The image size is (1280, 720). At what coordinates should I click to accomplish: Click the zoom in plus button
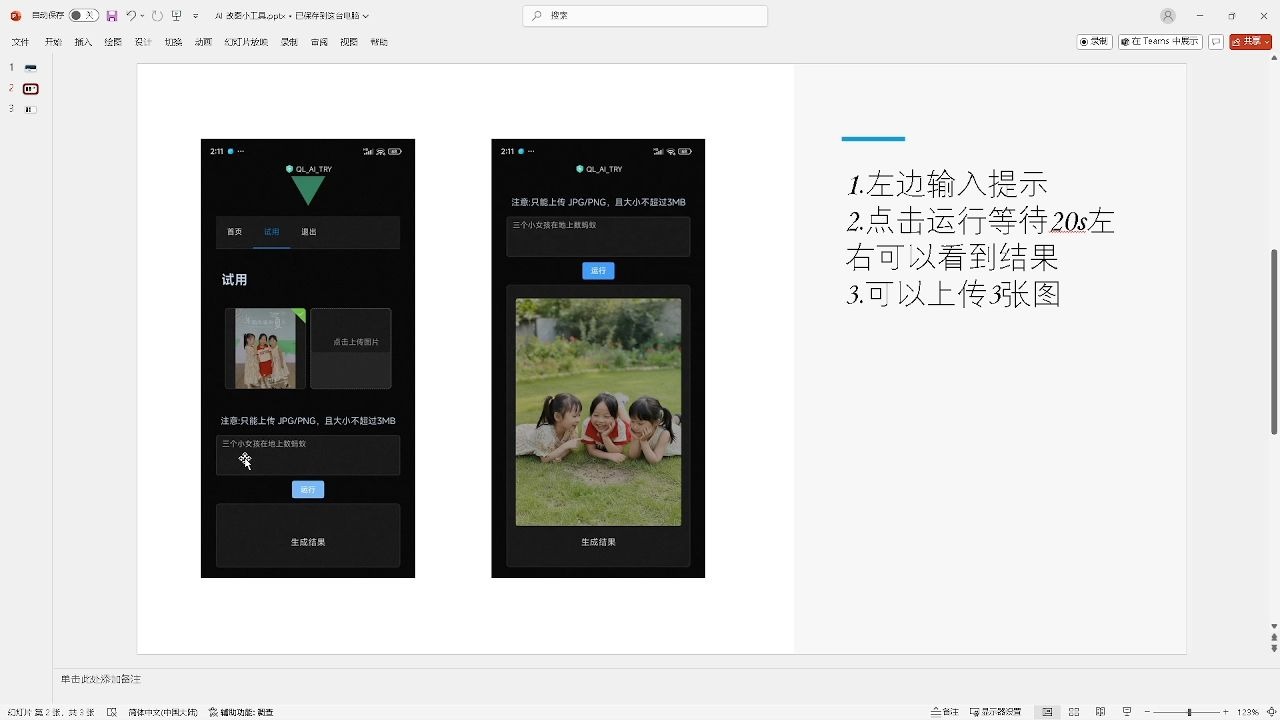pos(1226,712)
